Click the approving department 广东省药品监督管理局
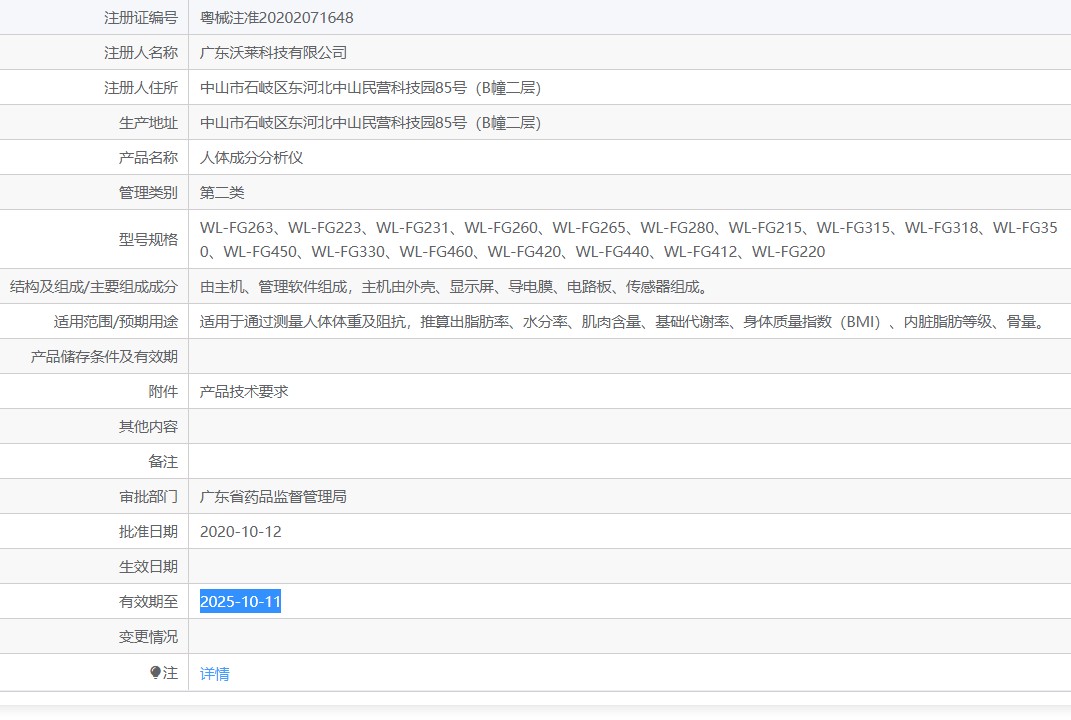Screen dimensions: 1071x720 click(273, 497)
